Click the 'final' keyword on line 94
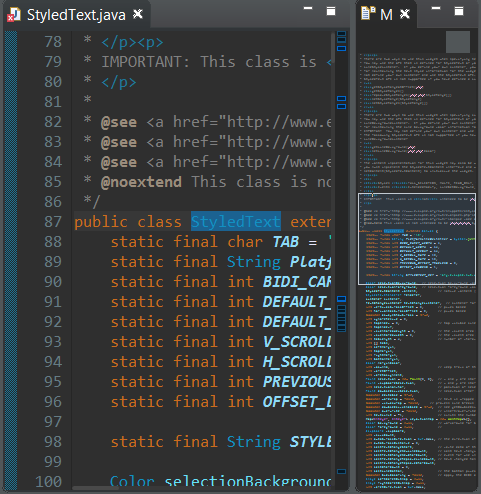Viewport: 481px width, 494px height. click(195, 362)
